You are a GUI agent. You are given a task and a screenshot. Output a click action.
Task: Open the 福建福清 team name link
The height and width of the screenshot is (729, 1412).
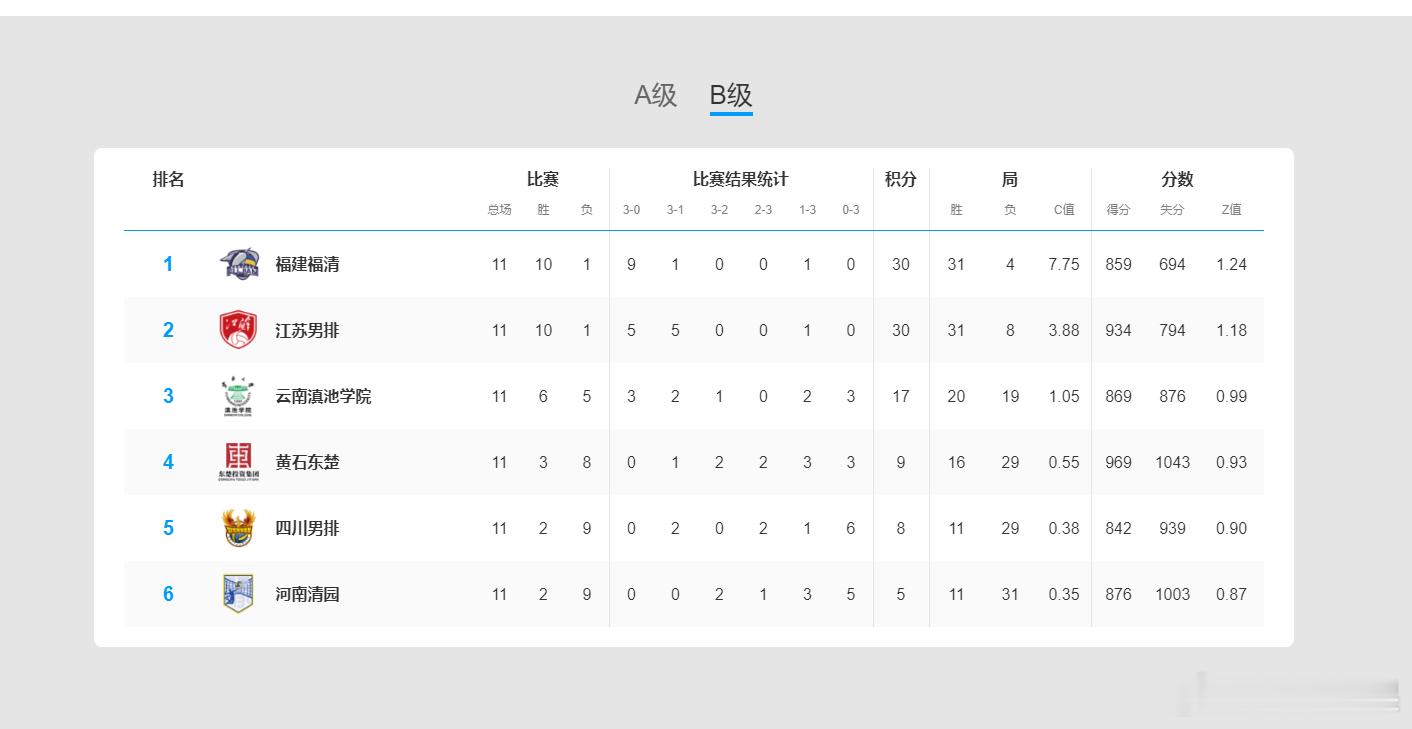pos(307,264)
